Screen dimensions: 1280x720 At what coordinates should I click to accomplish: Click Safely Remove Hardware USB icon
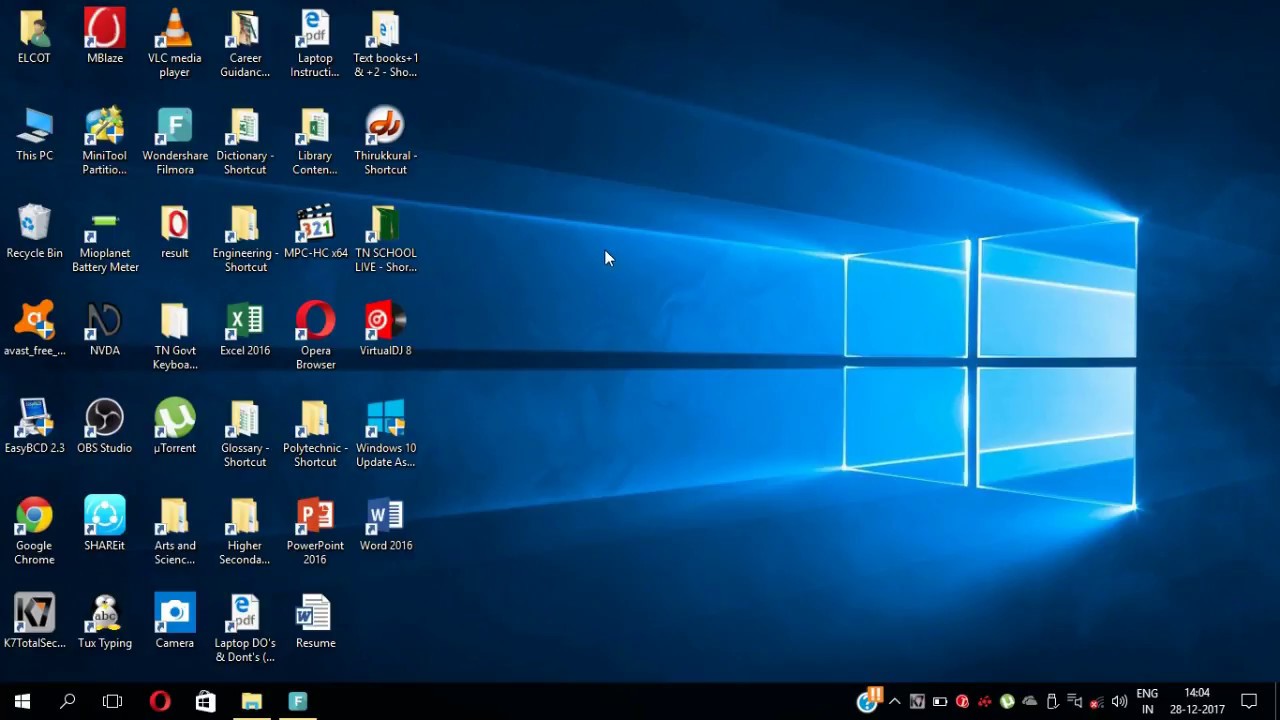pos(1052,701)
